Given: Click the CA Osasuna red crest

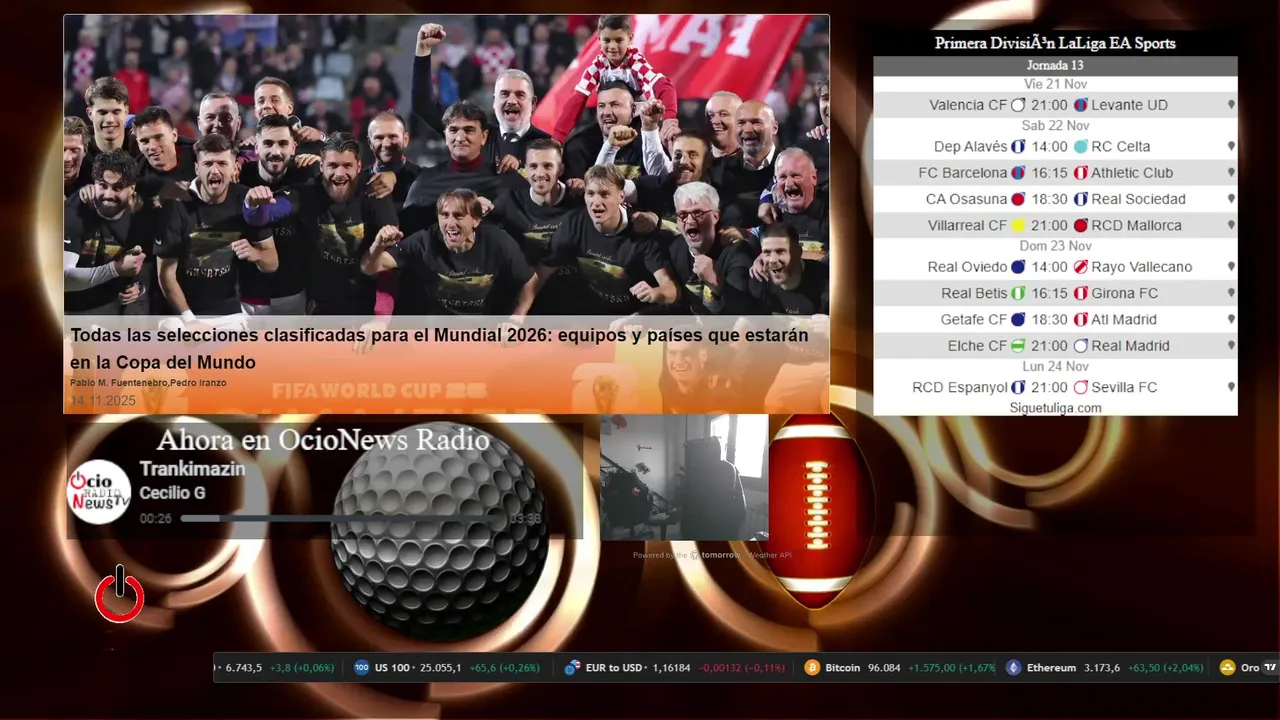Looking at the screenshot, I should pyautogui.click(x=1018, y=199).
